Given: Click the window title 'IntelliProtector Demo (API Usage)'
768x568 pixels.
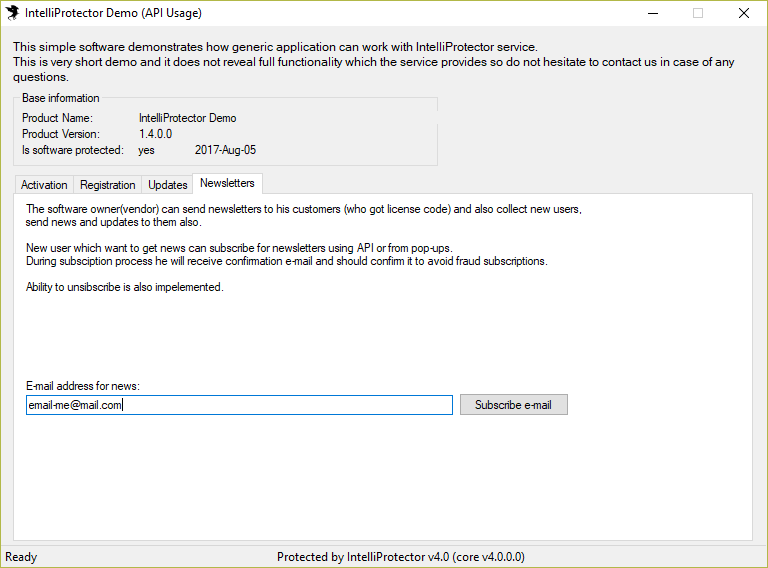Looking at the screenshot, I should coord(113,13).
